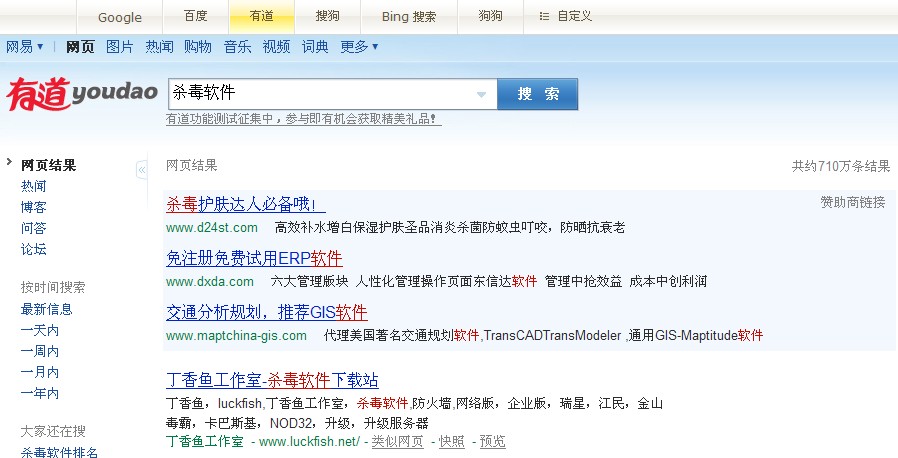
Task: Open related search 杀毒软件排名
Action: 59,452
